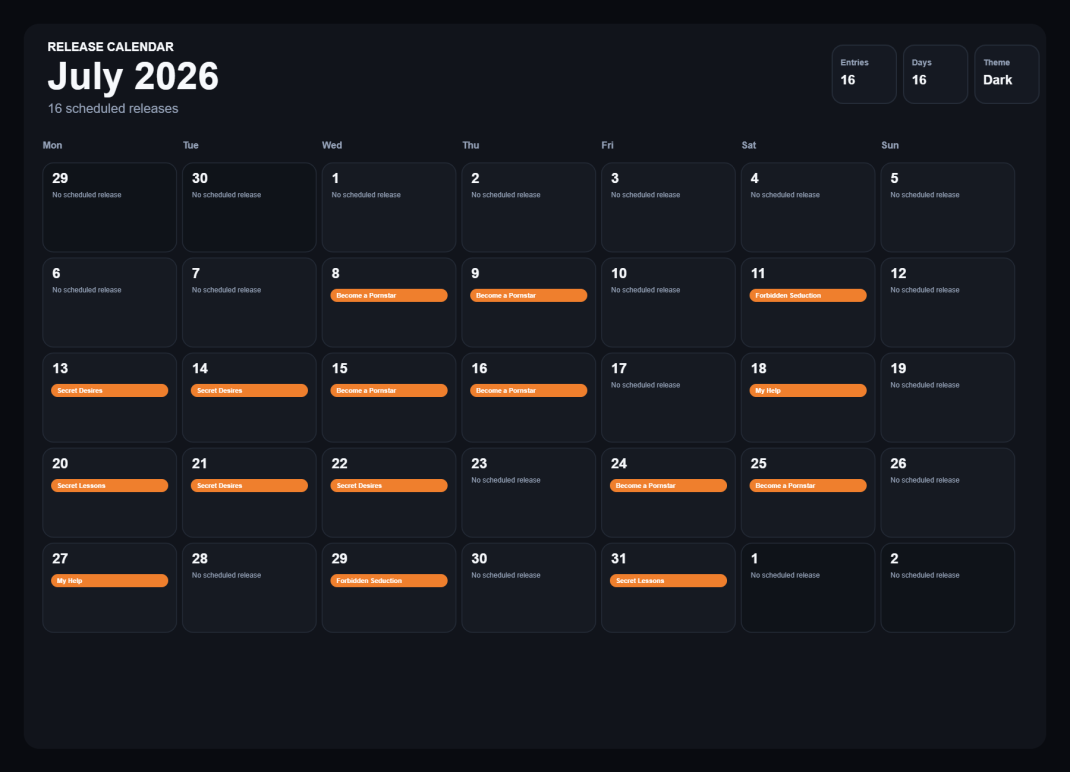Click the Sat weekday header

click(749, 145)
